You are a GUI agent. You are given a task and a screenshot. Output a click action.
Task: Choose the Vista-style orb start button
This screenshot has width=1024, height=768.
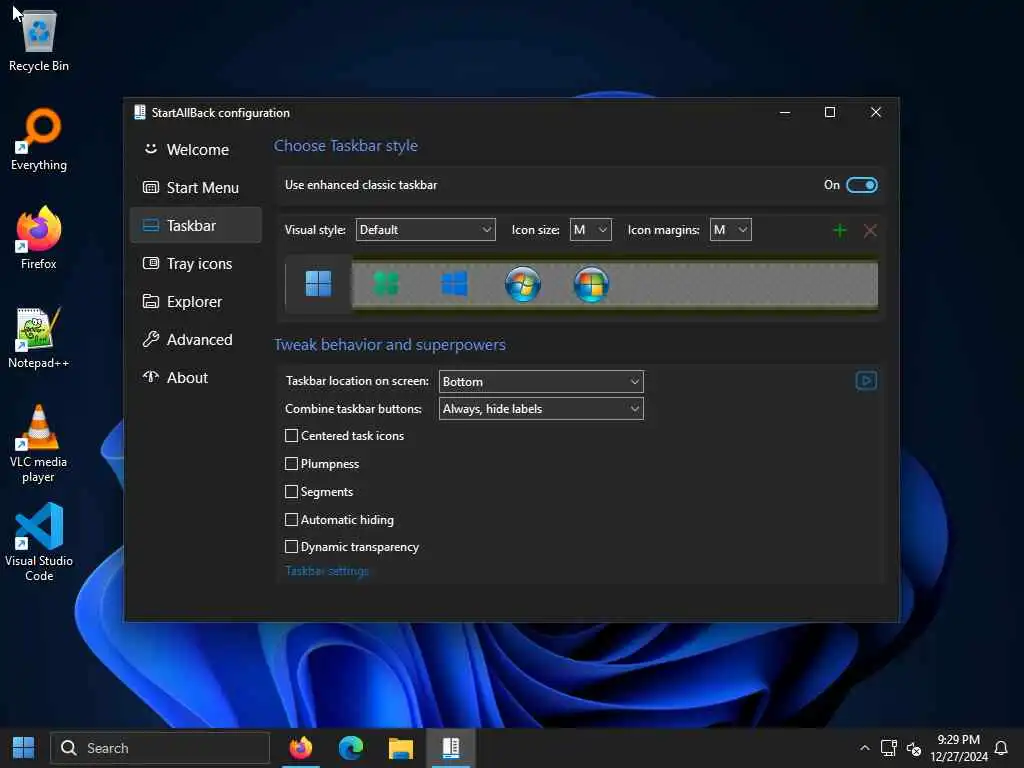pyautogui.click(x=591, y=284)
